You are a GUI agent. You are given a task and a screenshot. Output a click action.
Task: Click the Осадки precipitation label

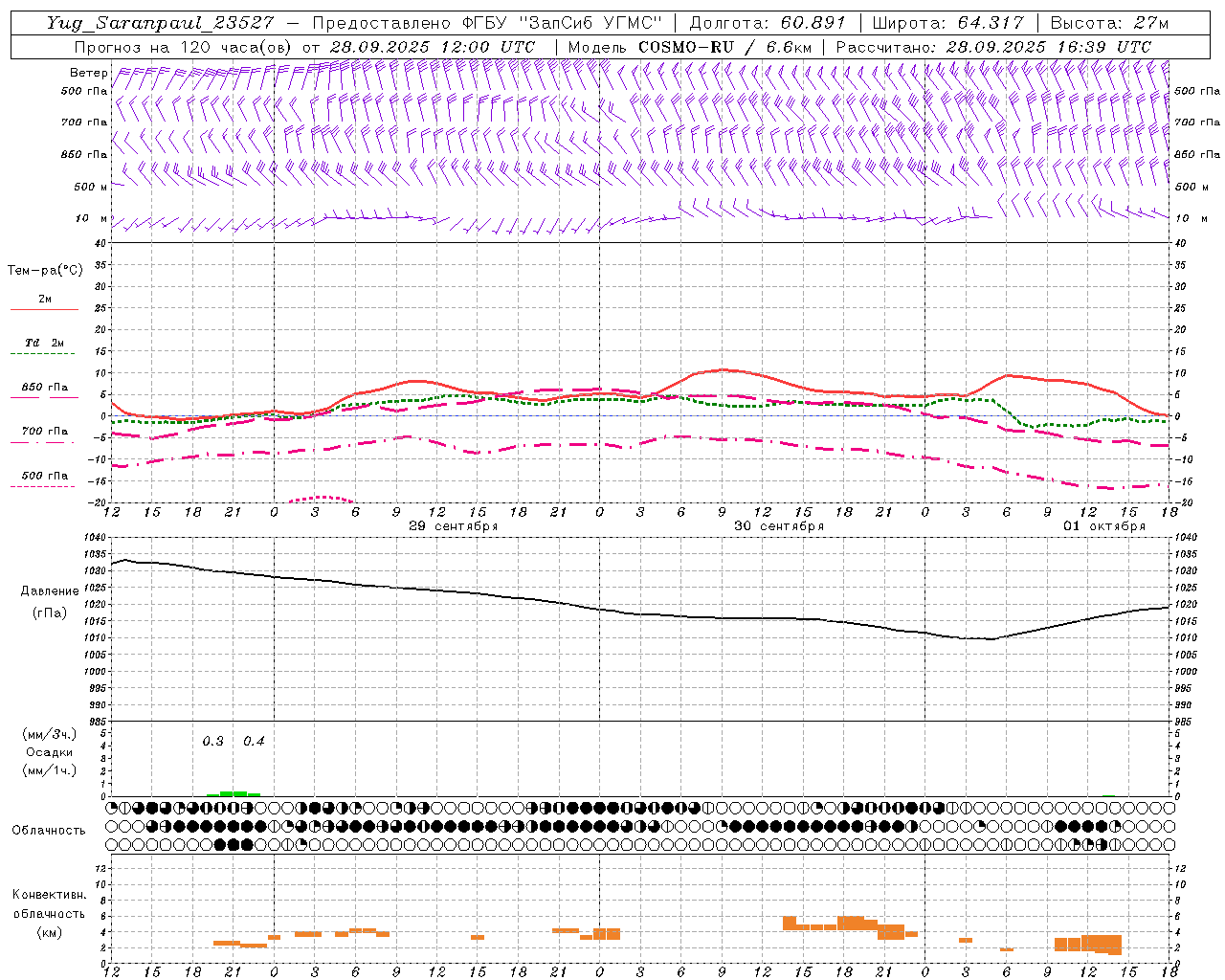click(x=50, y=752)
